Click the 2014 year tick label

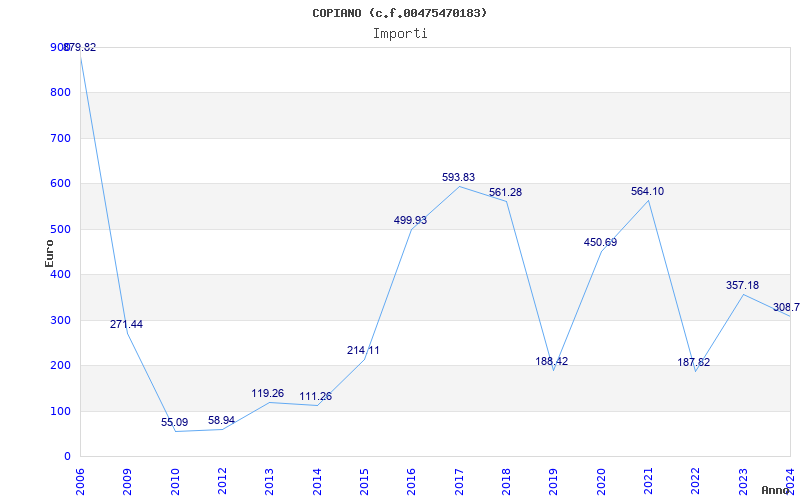tap(317, 482)
